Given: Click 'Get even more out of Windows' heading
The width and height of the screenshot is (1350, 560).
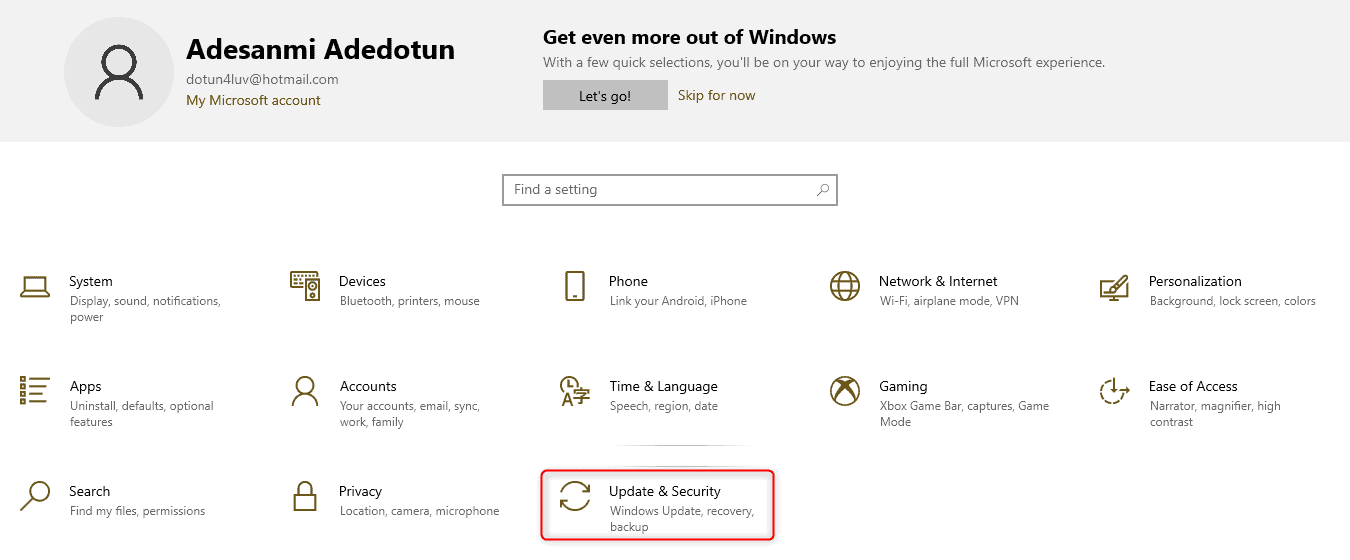Looking at the screenshot, I should pyautogui.click(x=689, y=38).
